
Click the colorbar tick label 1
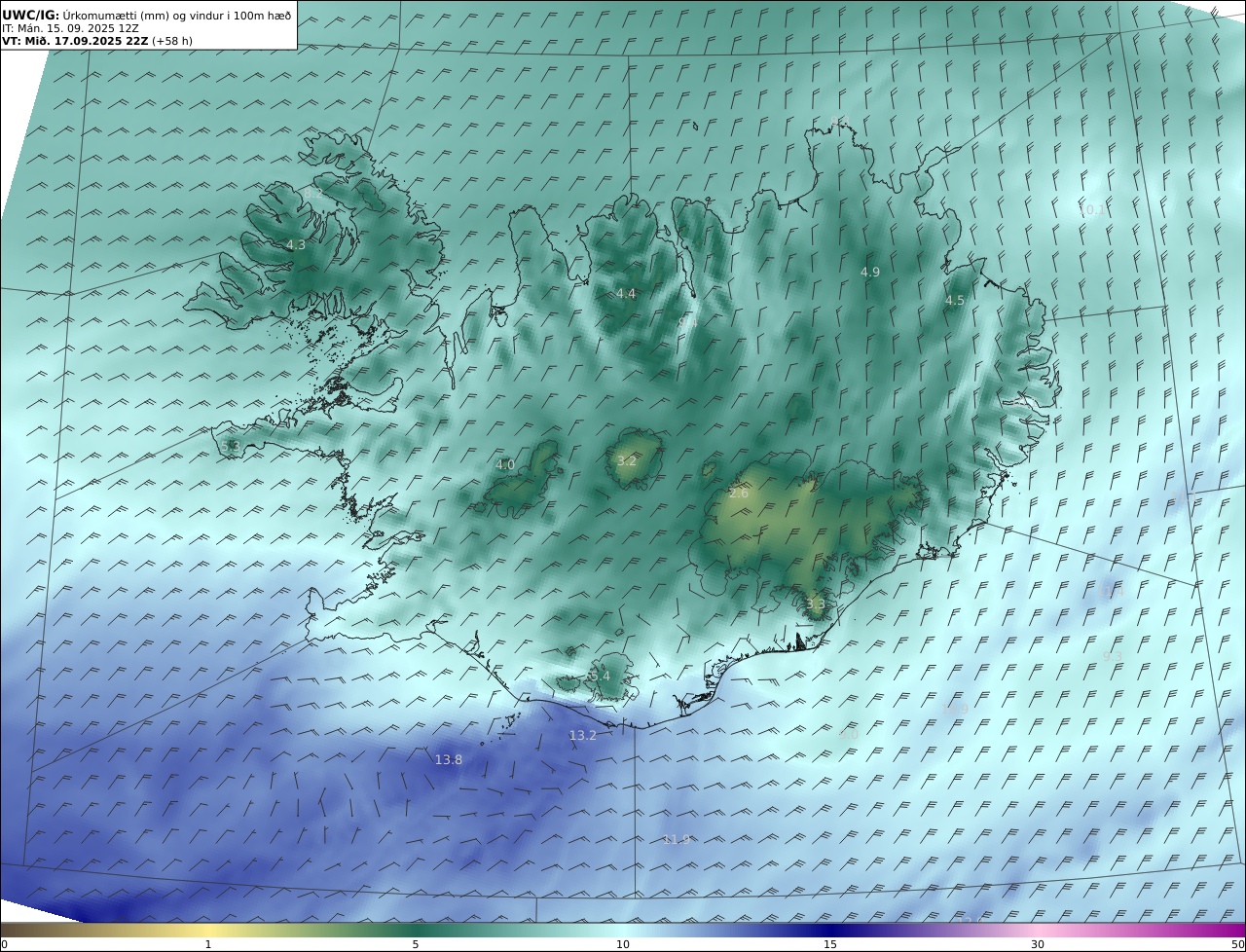[x=207, y=944]
